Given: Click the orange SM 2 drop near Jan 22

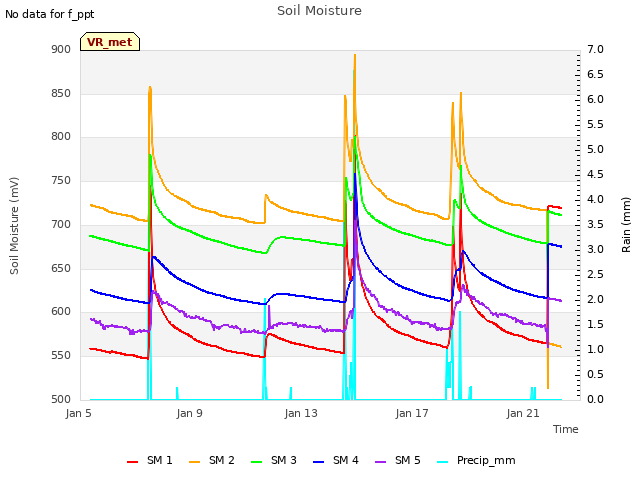Looking at the screenshot, I should point(548,386).
